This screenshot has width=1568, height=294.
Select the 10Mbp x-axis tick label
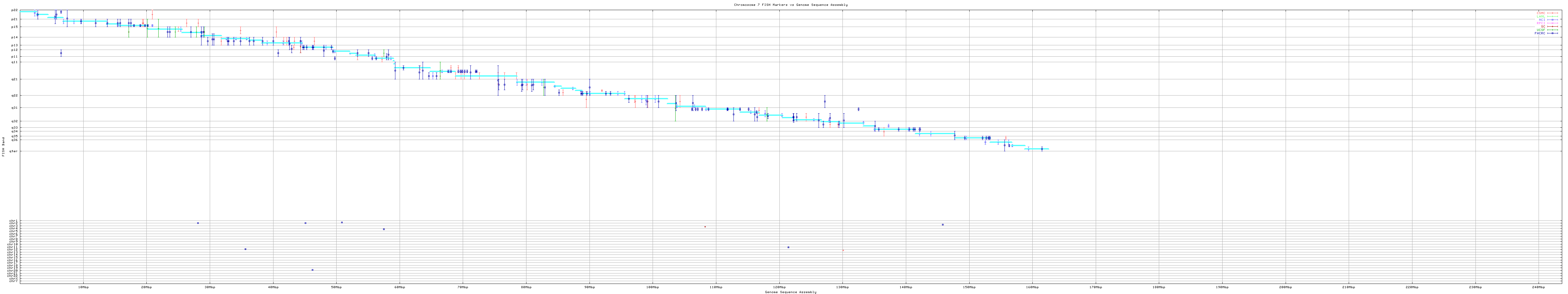click(83, 287)
